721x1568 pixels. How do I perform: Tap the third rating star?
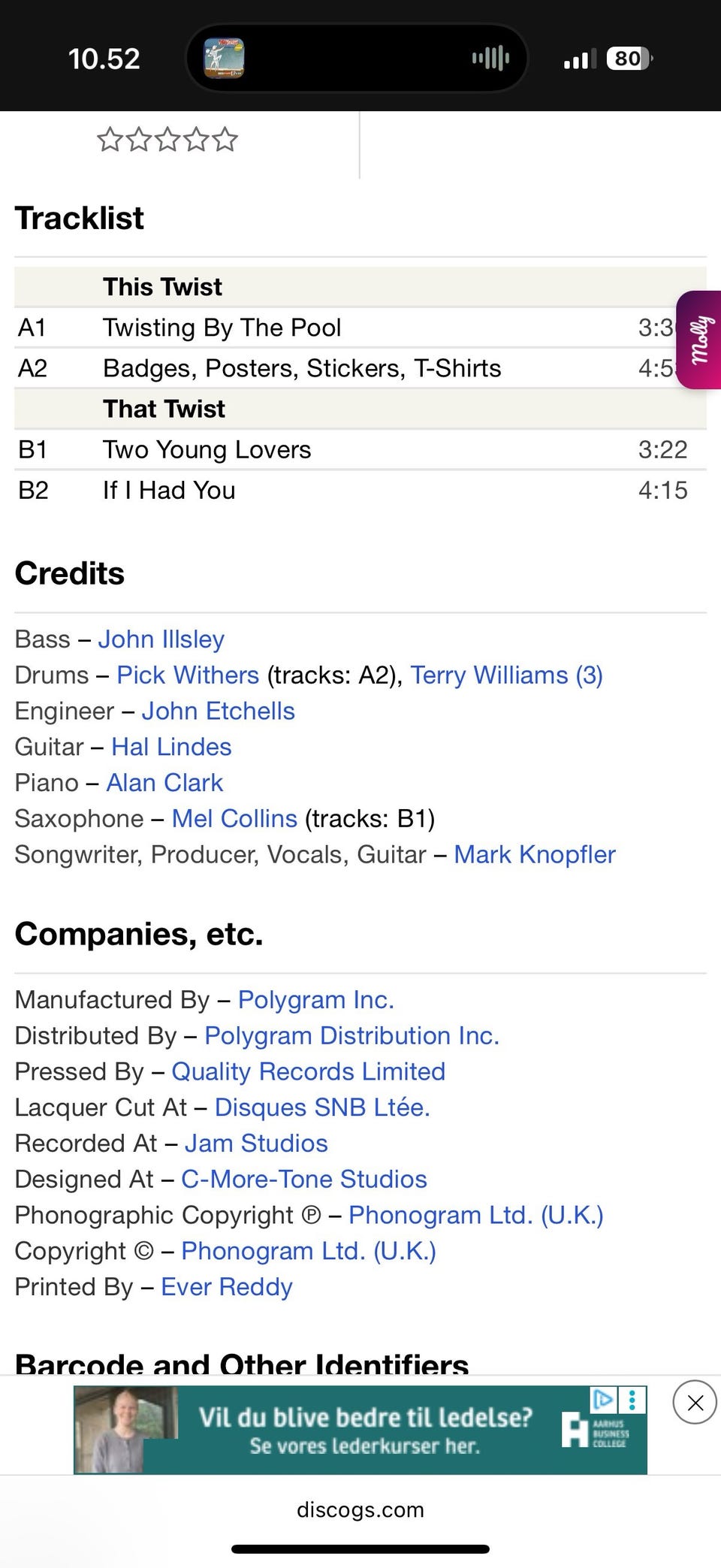click(x=167, y=140)
